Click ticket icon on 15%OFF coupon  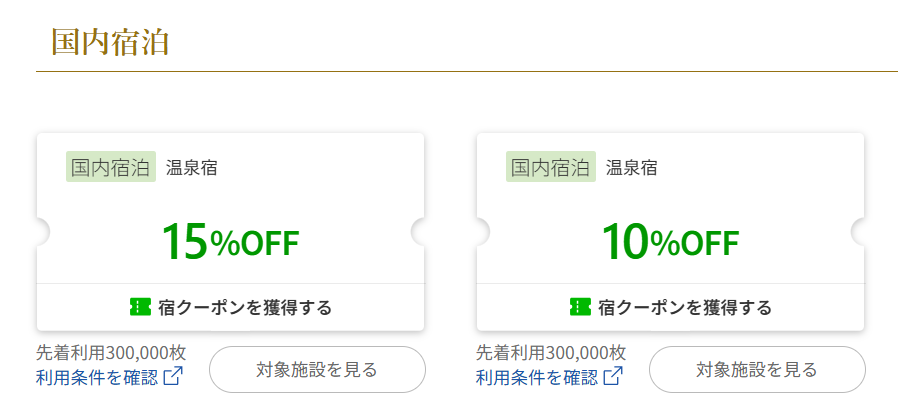click(139, 307)
